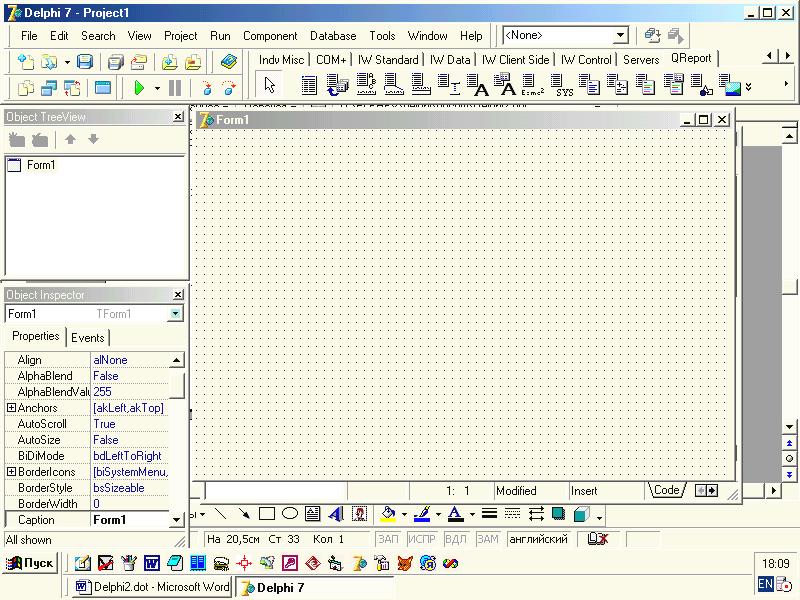Open dropdown arrow next to Open icon
Screen dimensions: 800x600
(x=67, y=62)
